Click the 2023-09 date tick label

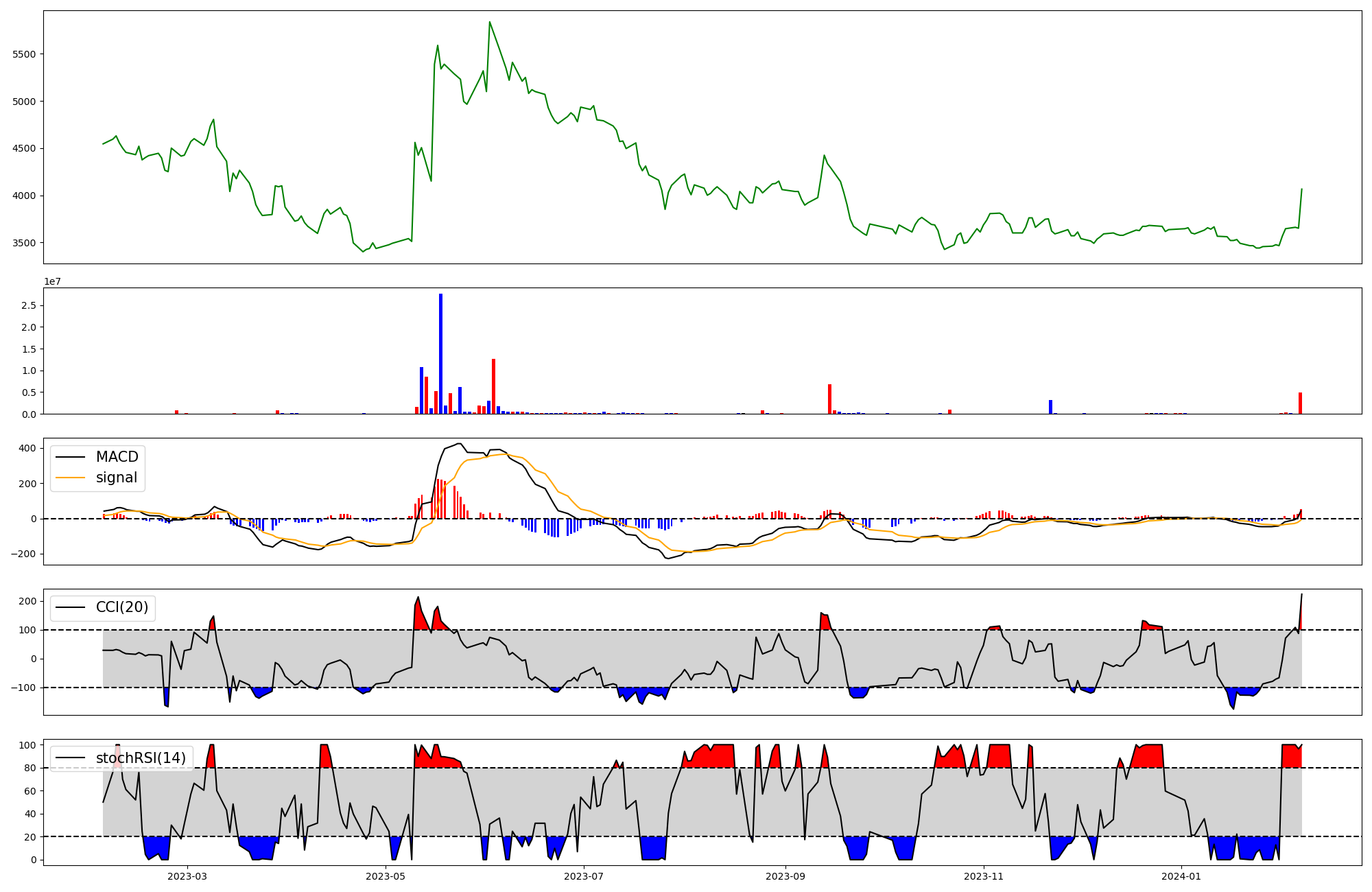(785, 876)
